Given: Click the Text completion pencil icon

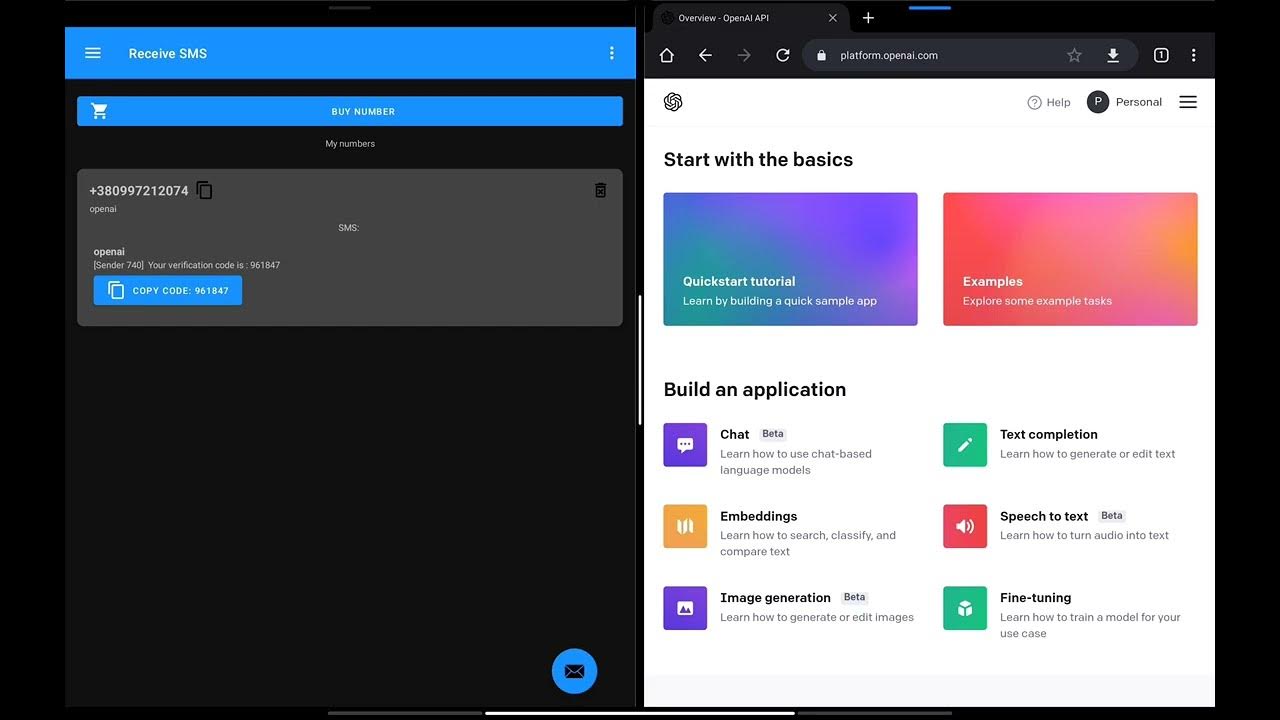Looking at the screenshot, I should 965,445.
